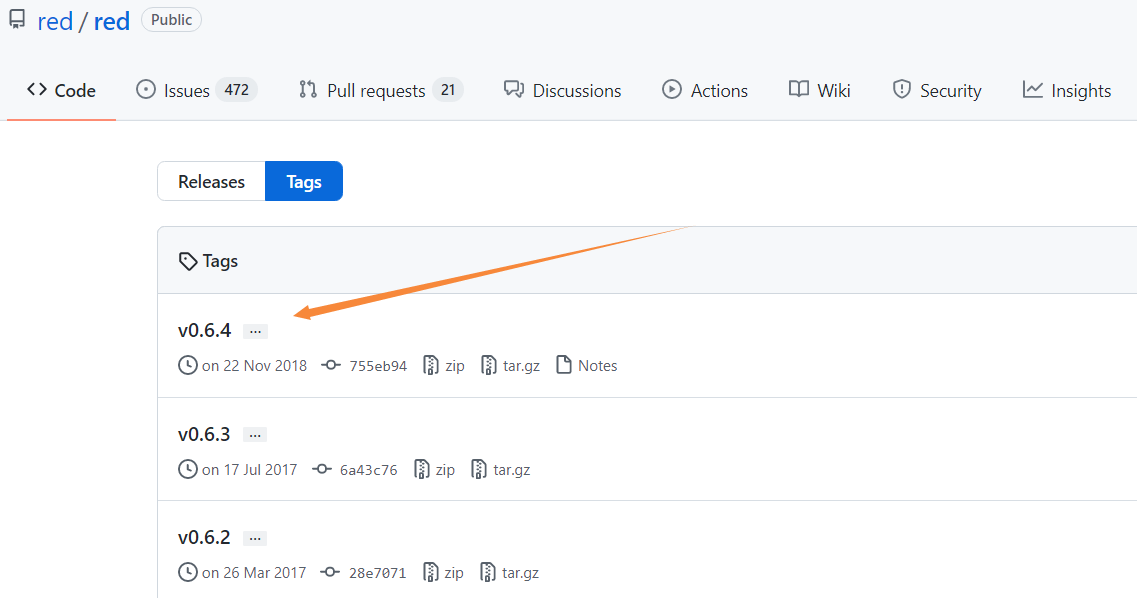The height and width of the screenshot is (598, 1137).
Task: Expand the v0.6.4 tag details ellipsis
Action: click(x=255, y=331)
